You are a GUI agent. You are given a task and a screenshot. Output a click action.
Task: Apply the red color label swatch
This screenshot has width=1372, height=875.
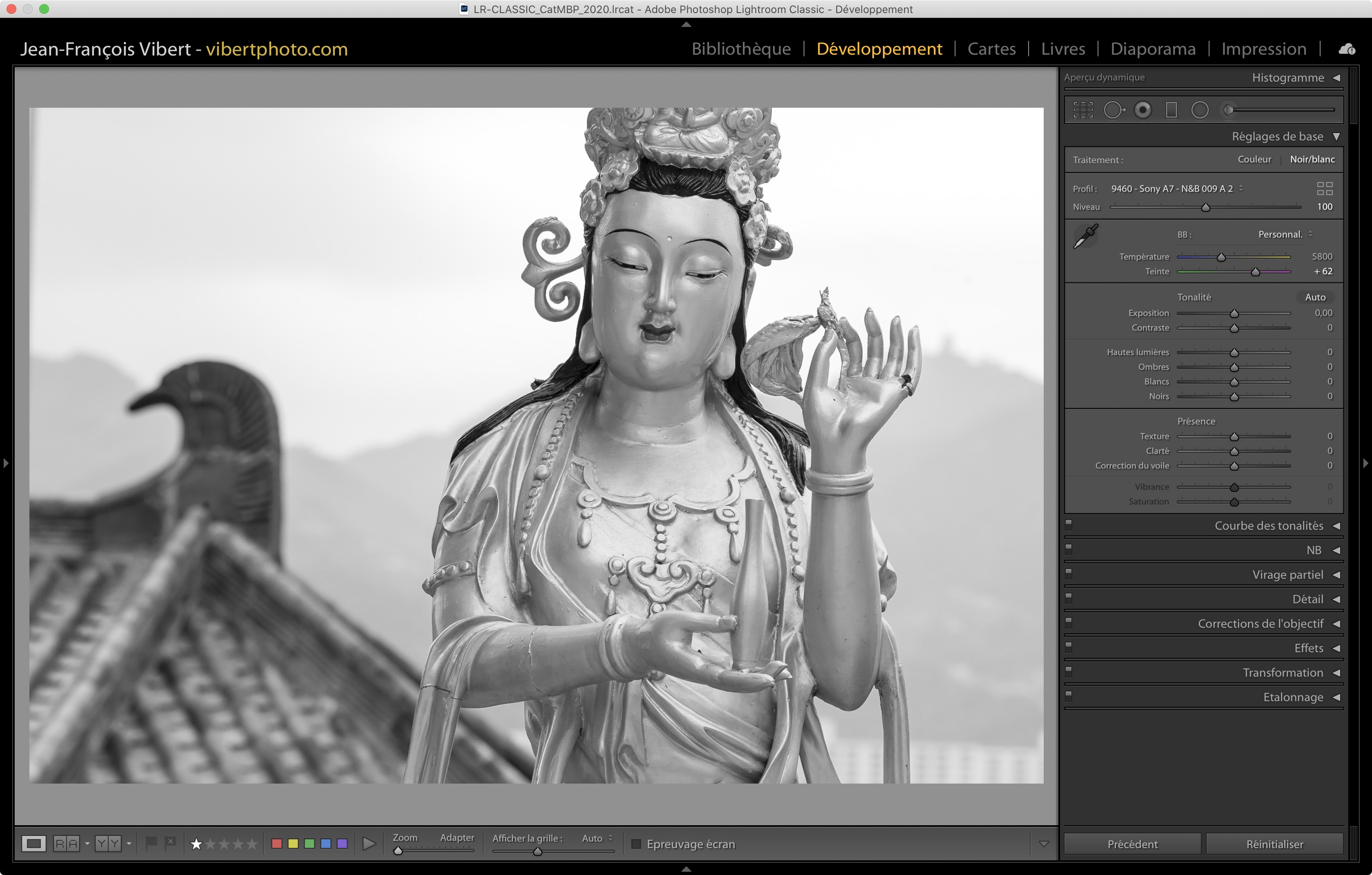[277, 844]
